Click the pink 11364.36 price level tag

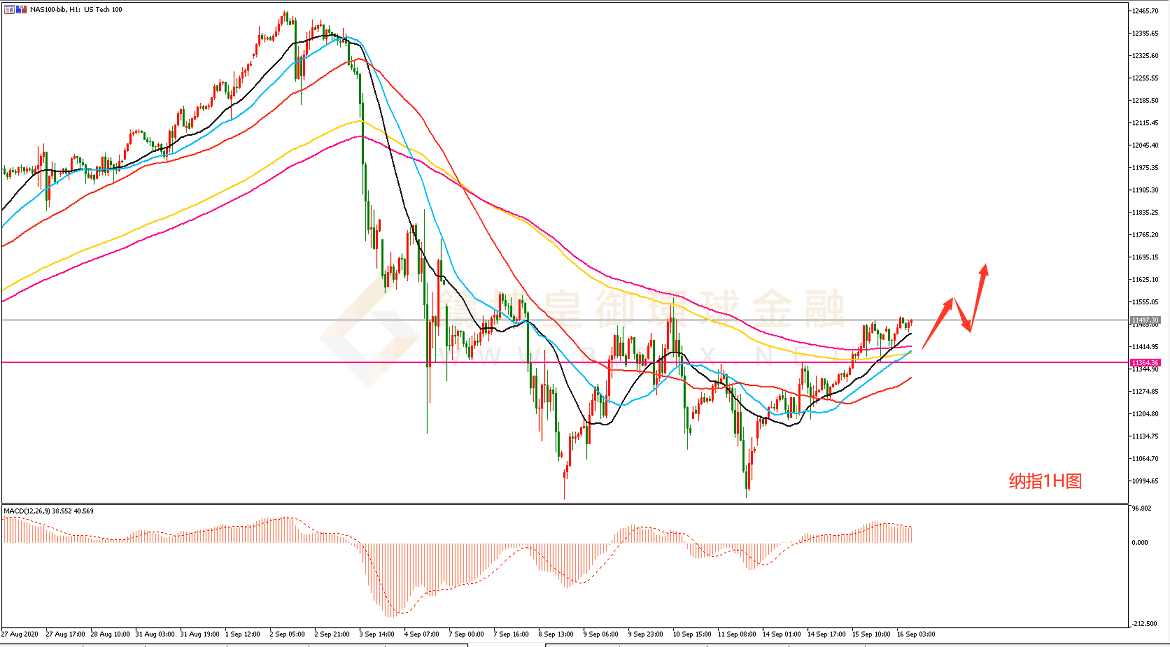pos(1144,362)
